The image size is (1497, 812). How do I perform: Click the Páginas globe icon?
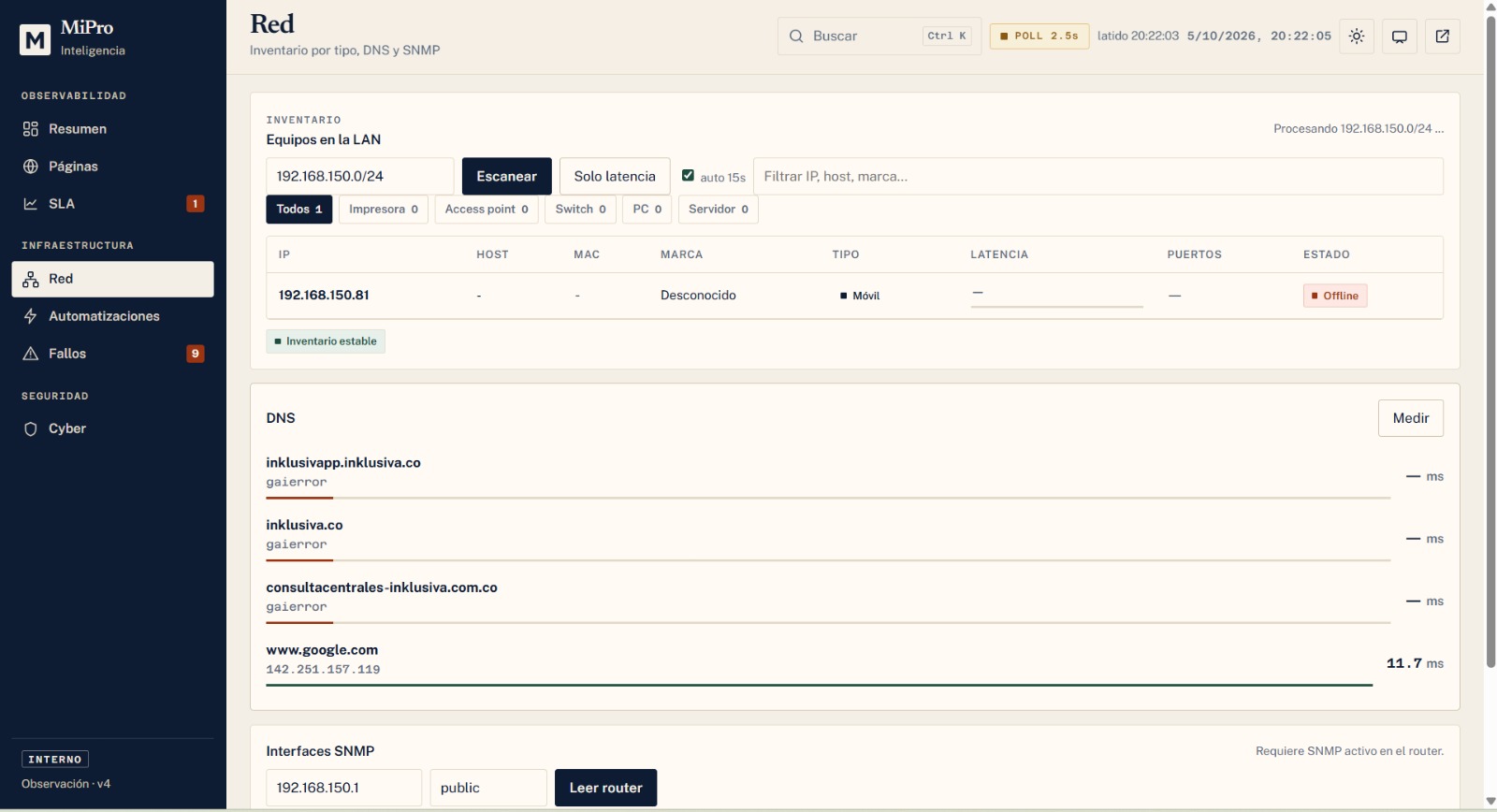tap(31, 167)
